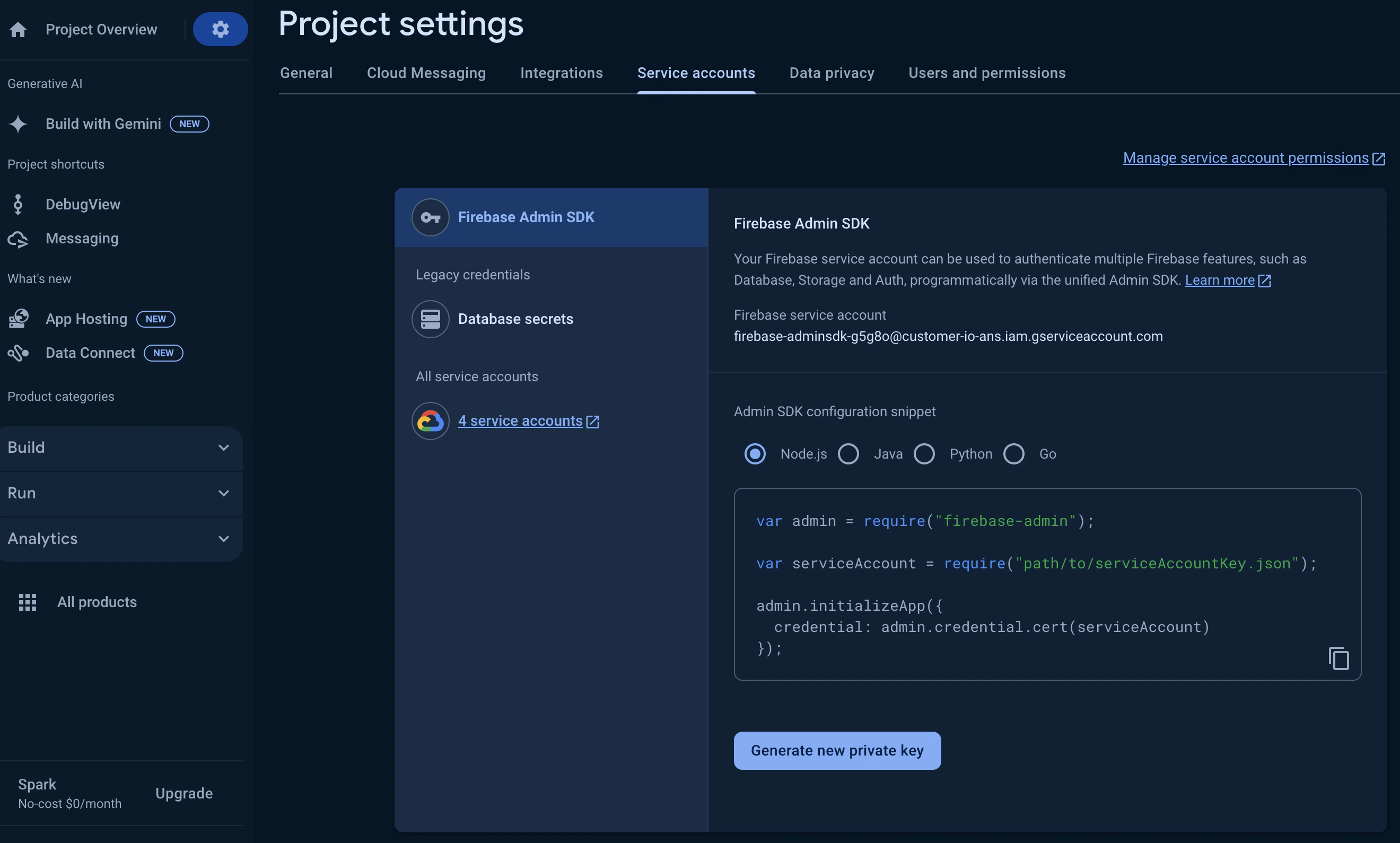Click the Data Connect icon
The height and width of the screenshot is (843, 1400).
pos(18,353)
